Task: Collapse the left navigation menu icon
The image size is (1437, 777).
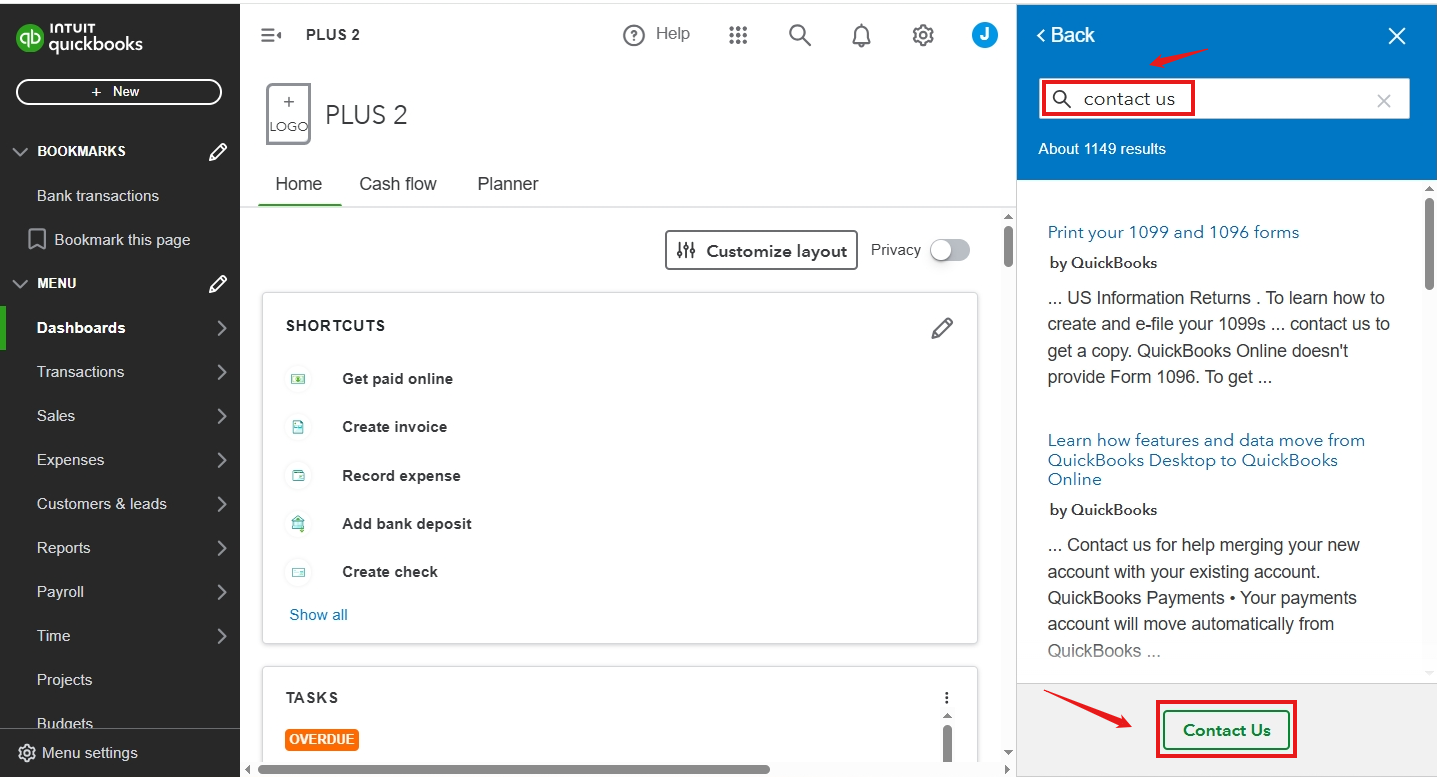Action: 271,35
